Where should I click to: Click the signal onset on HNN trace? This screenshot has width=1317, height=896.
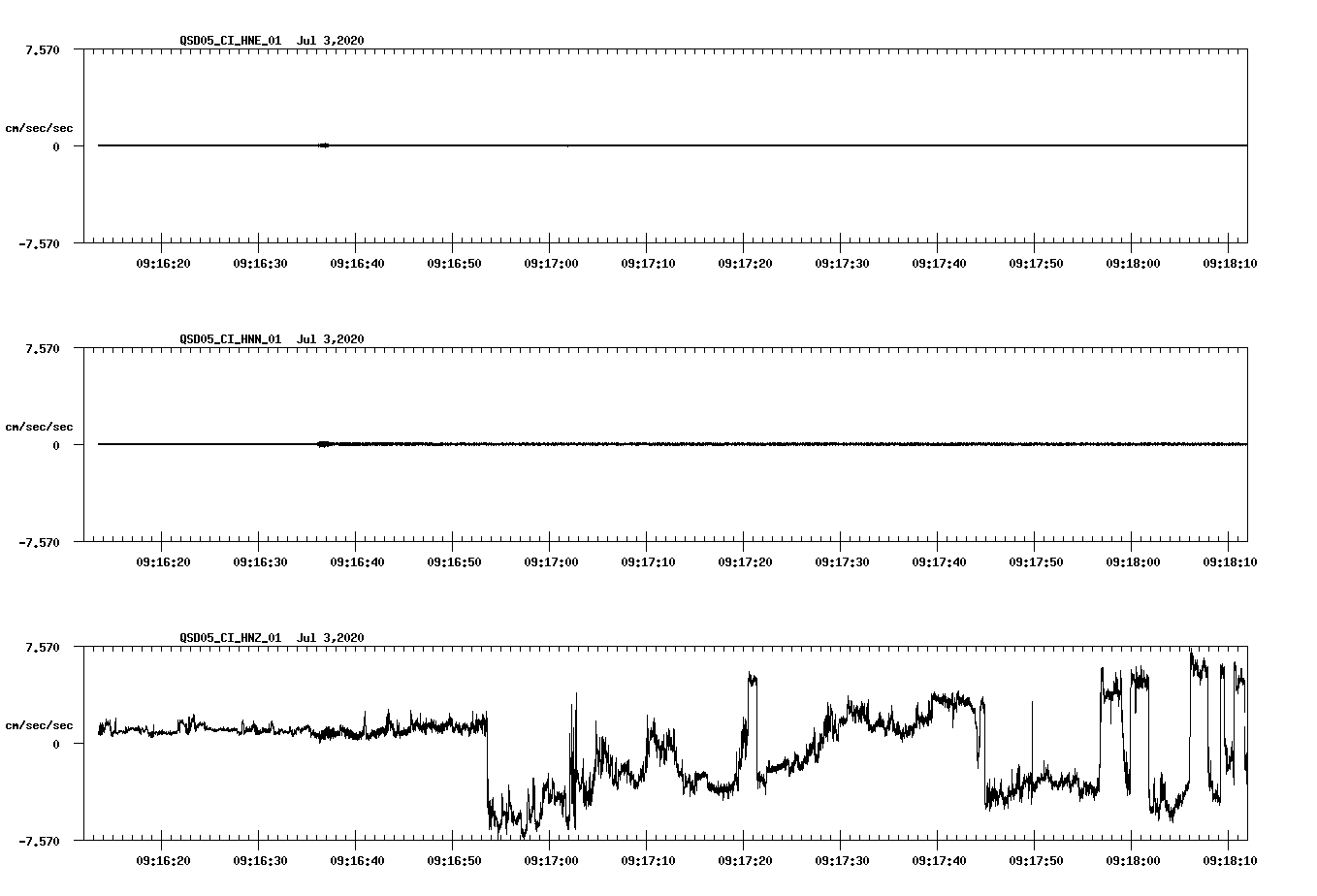[325, 444]
